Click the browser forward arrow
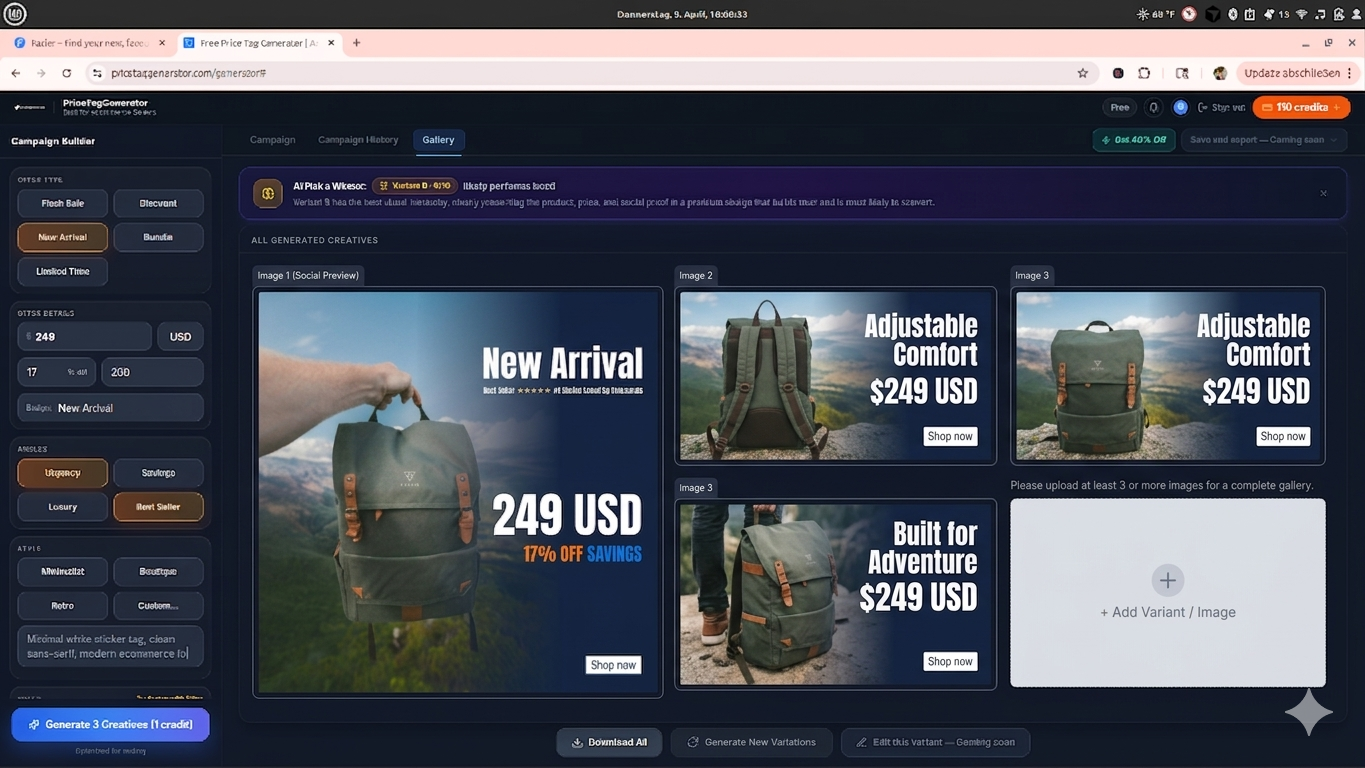 (x=41, y=73)
